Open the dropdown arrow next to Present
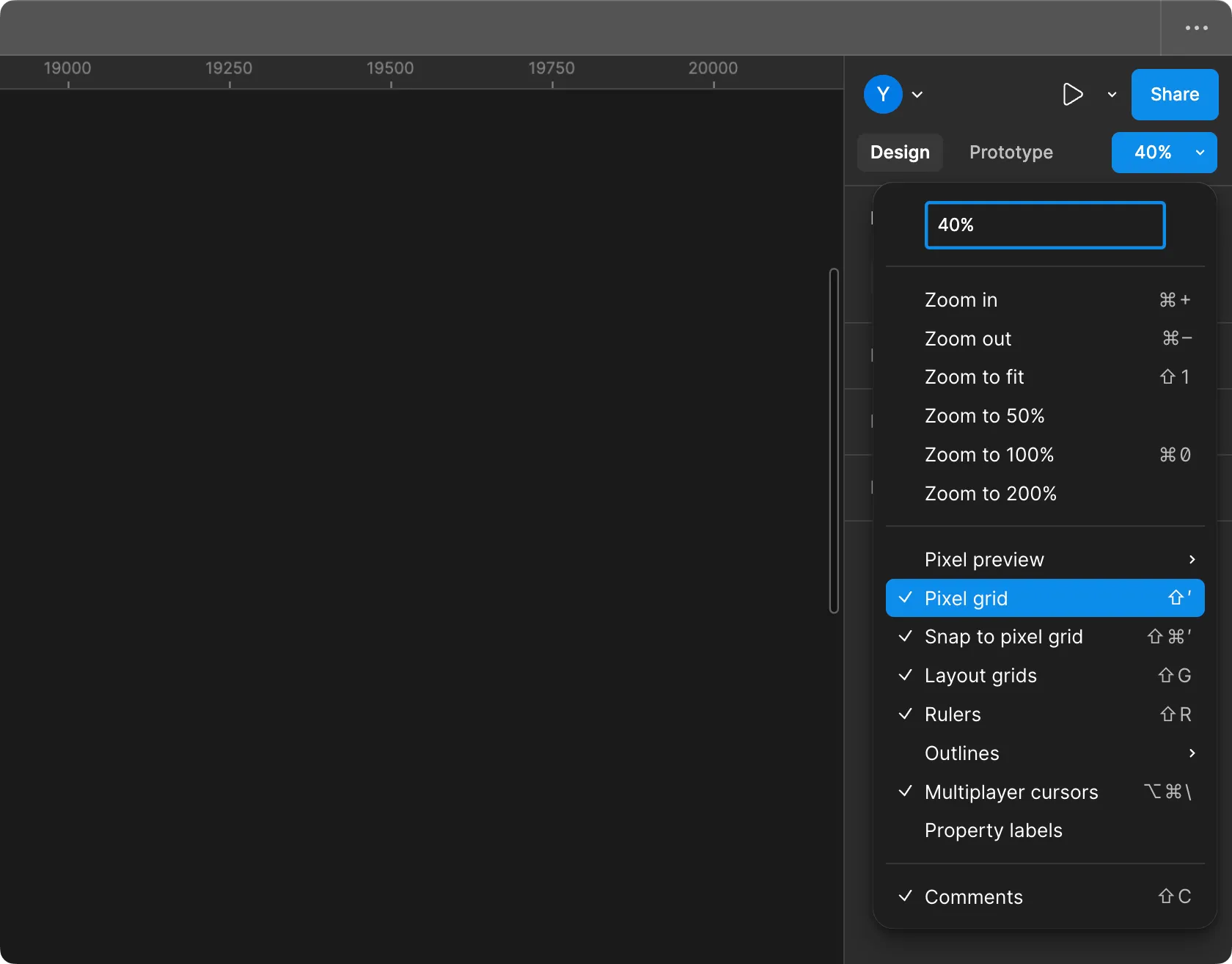 (x=1112, y=95)
